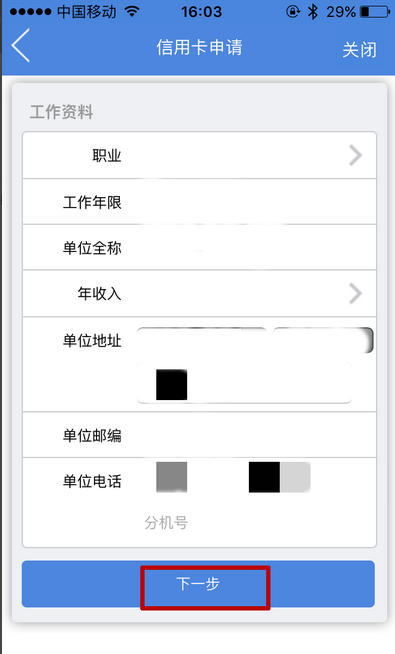Tap the battery indicator icon

coord(374,12)
